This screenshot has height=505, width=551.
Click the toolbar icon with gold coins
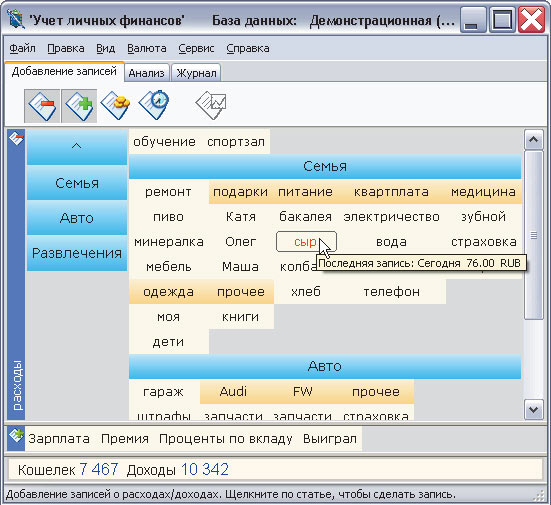tap(115, 105)
